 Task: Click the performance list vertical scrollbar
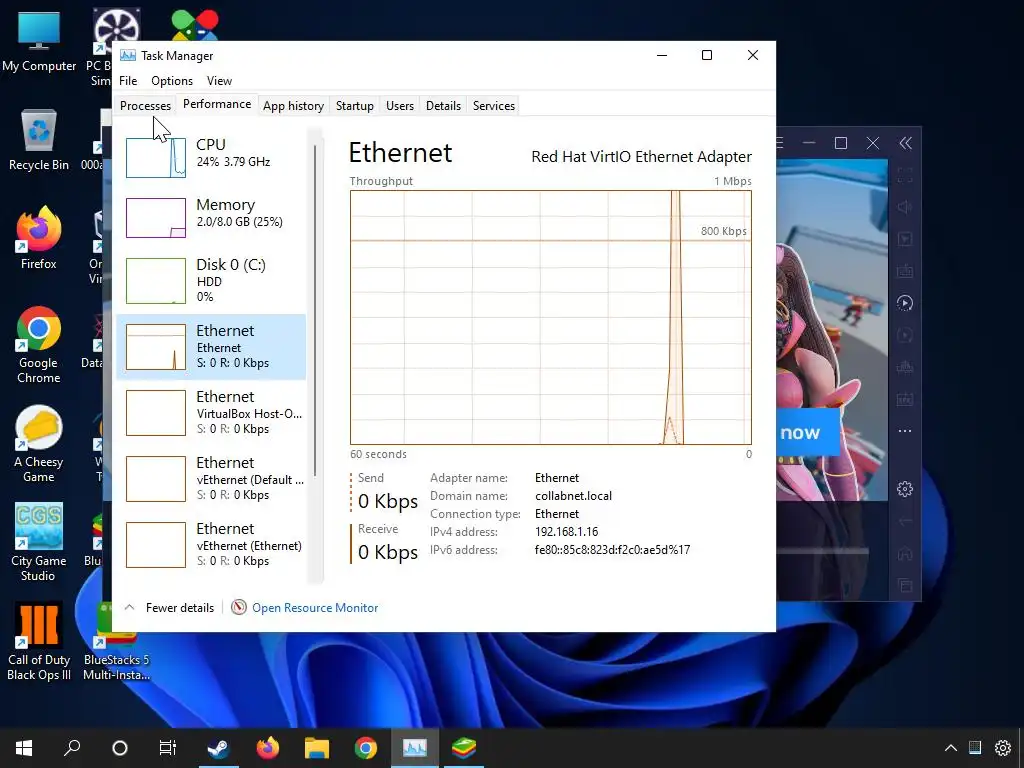click(315, 310)
